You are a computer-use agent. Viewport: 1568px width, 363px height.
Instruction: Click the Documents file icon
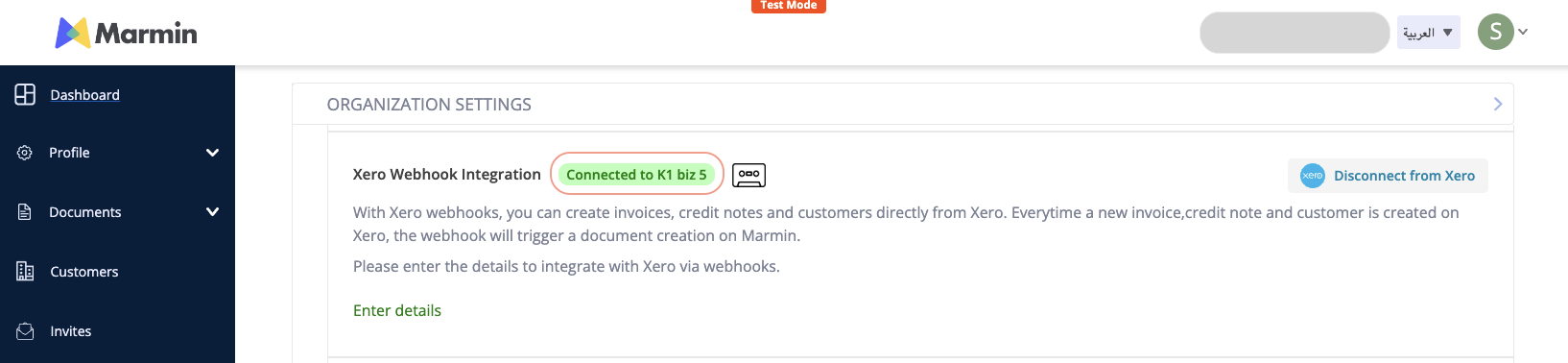click(x=25, y=212)
